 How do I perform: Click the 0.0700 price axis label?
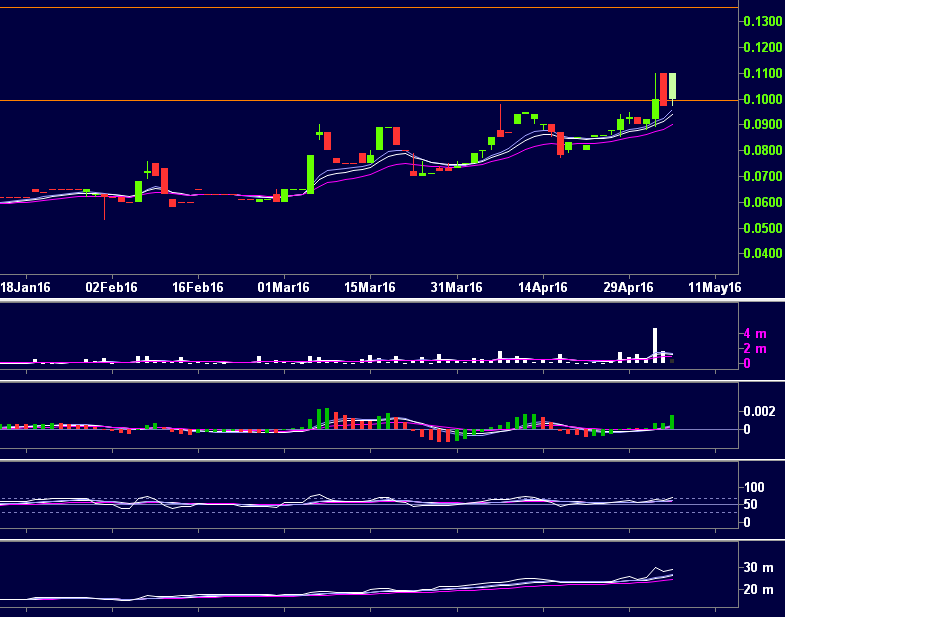click(763, 176)
